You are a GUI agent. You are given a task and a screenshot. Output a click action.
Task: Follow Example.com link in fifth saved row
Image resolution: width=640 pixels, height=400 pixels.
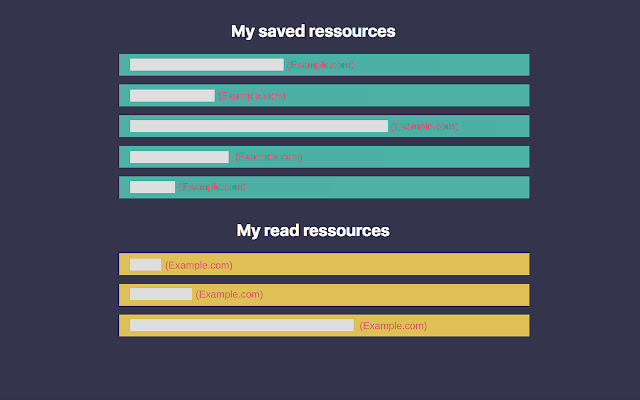(x=212, y=187)
